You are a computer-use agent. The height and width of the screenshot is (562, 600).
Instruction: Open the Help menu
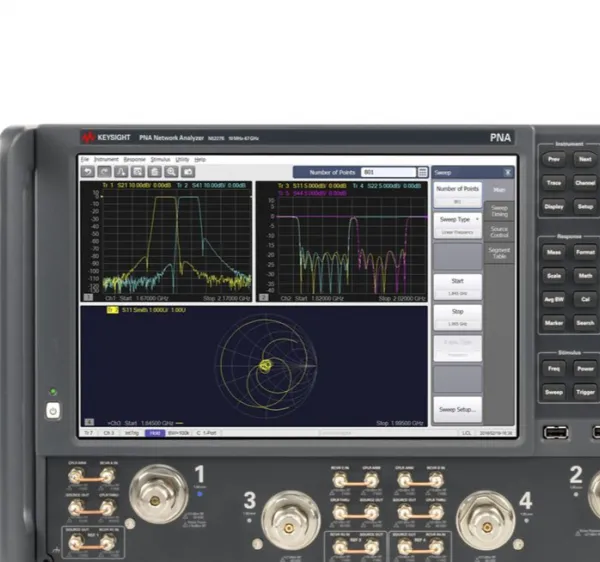pos(200,160)
